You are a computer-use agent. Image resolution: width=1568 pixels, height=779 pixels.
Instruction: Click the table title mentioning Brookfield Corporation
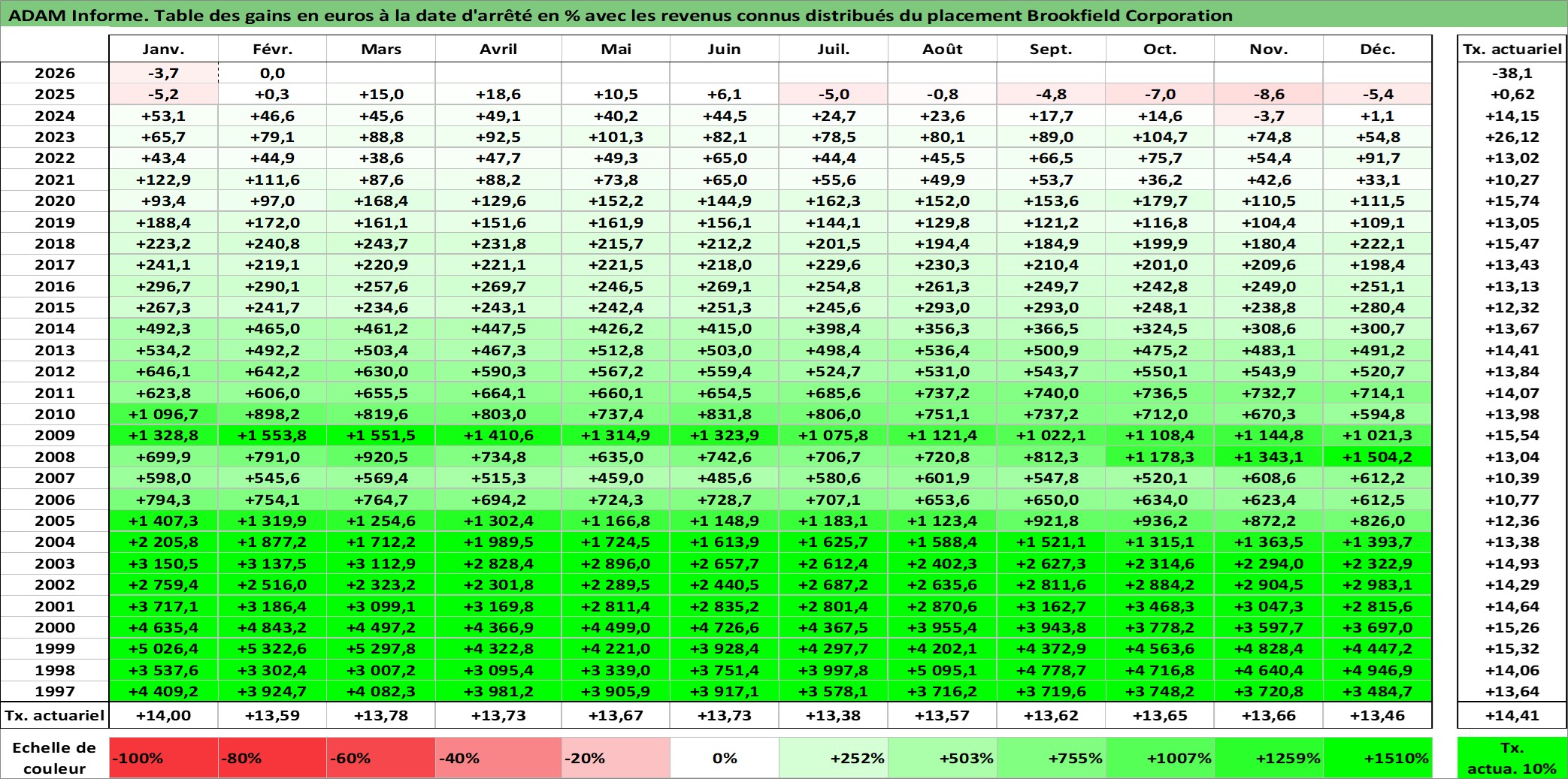pos(621,15)
